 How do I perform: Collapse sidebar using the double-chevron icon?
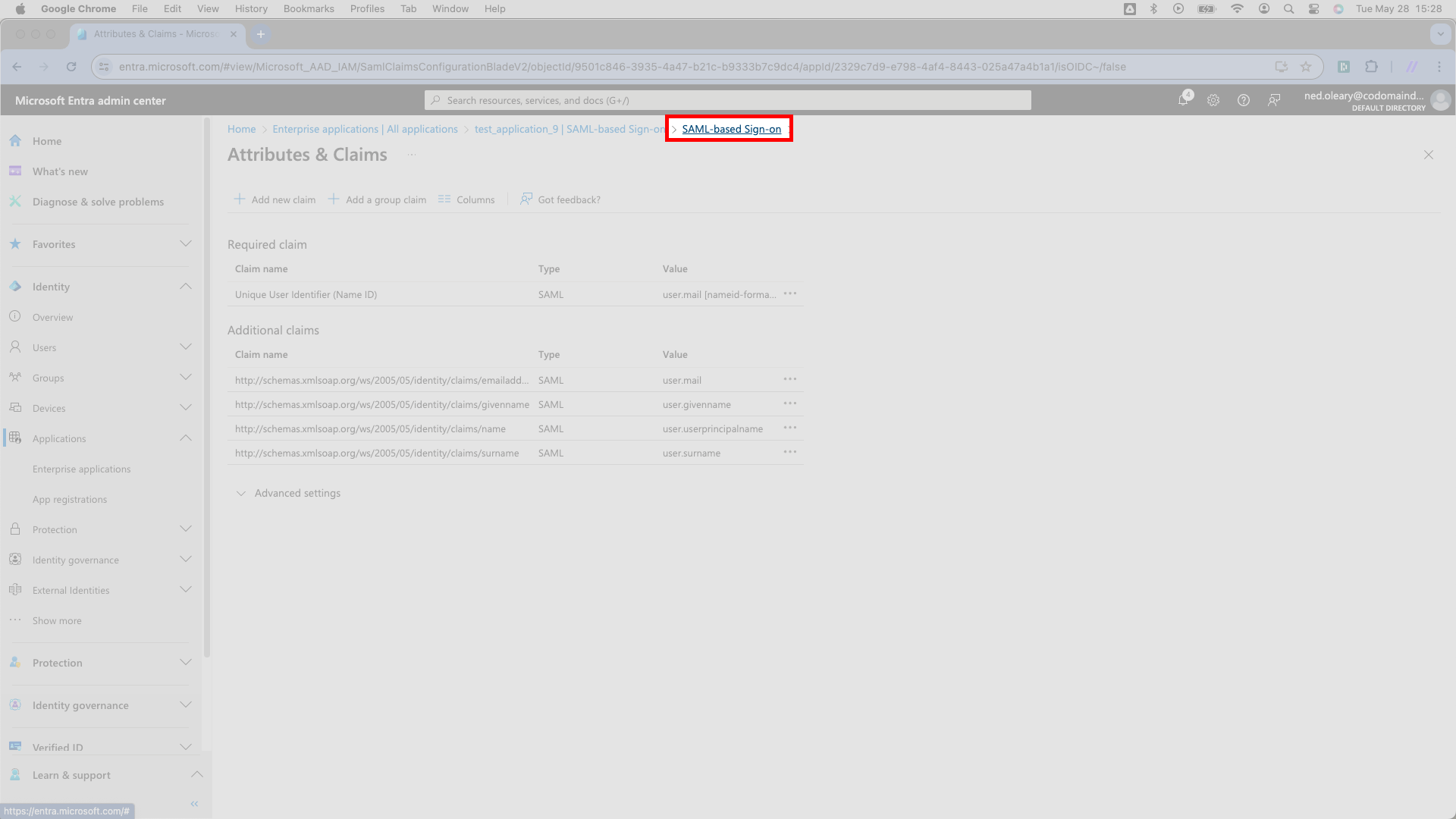point(194,803)
